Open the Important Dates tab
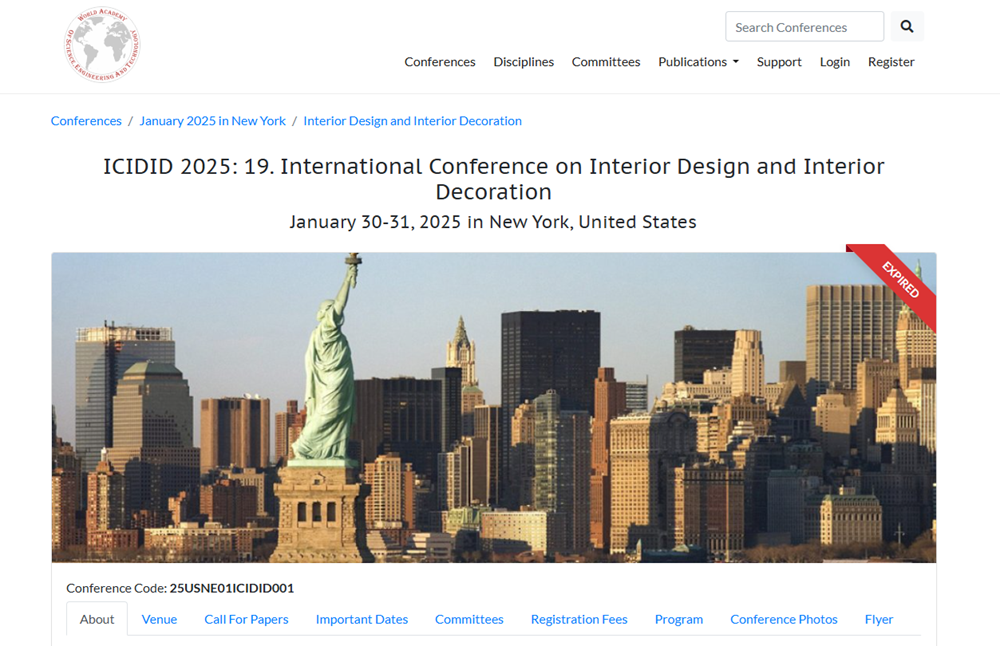 click(361, 619)
